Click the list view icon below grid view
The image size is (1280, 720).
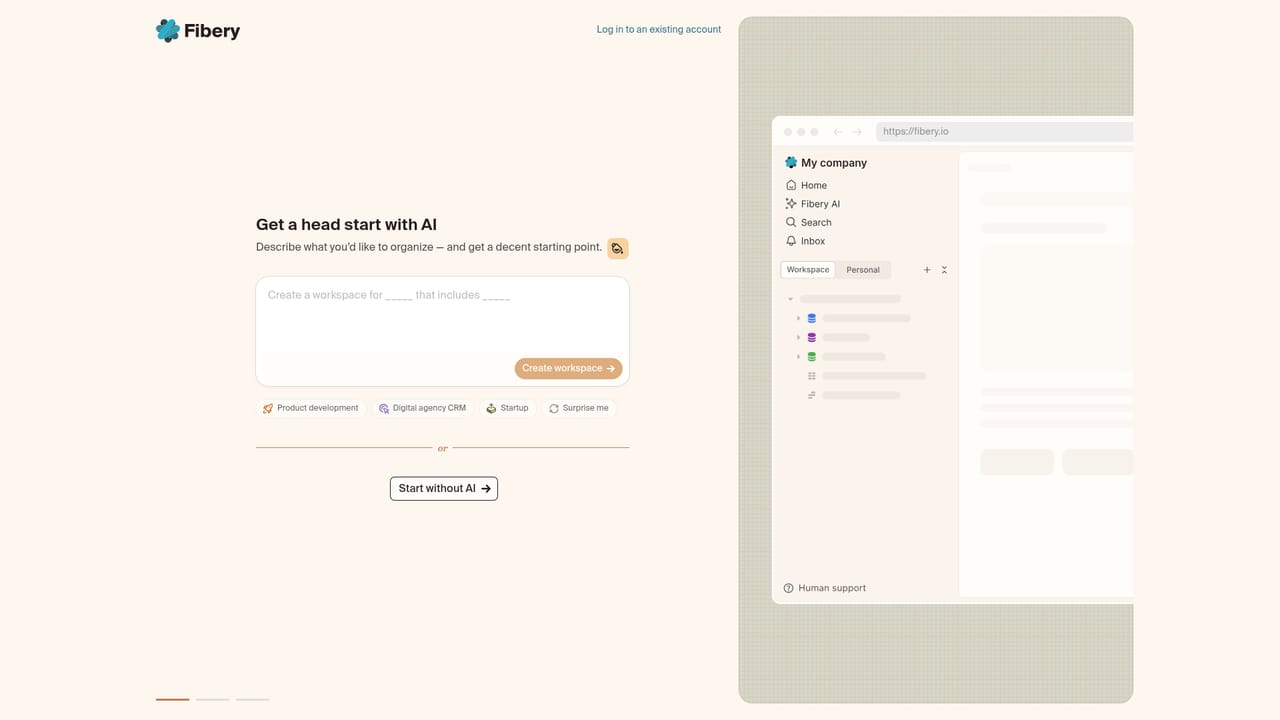(x=811, y=395)
